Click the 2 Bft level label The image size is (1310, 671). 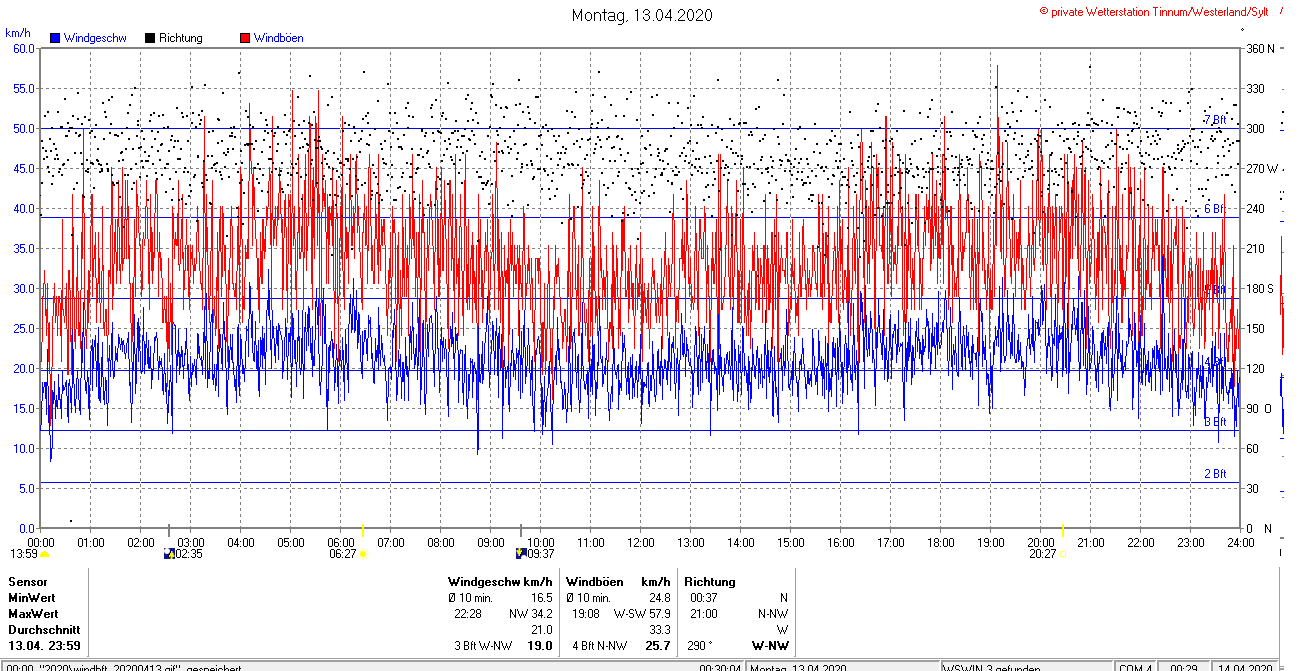1215,474
